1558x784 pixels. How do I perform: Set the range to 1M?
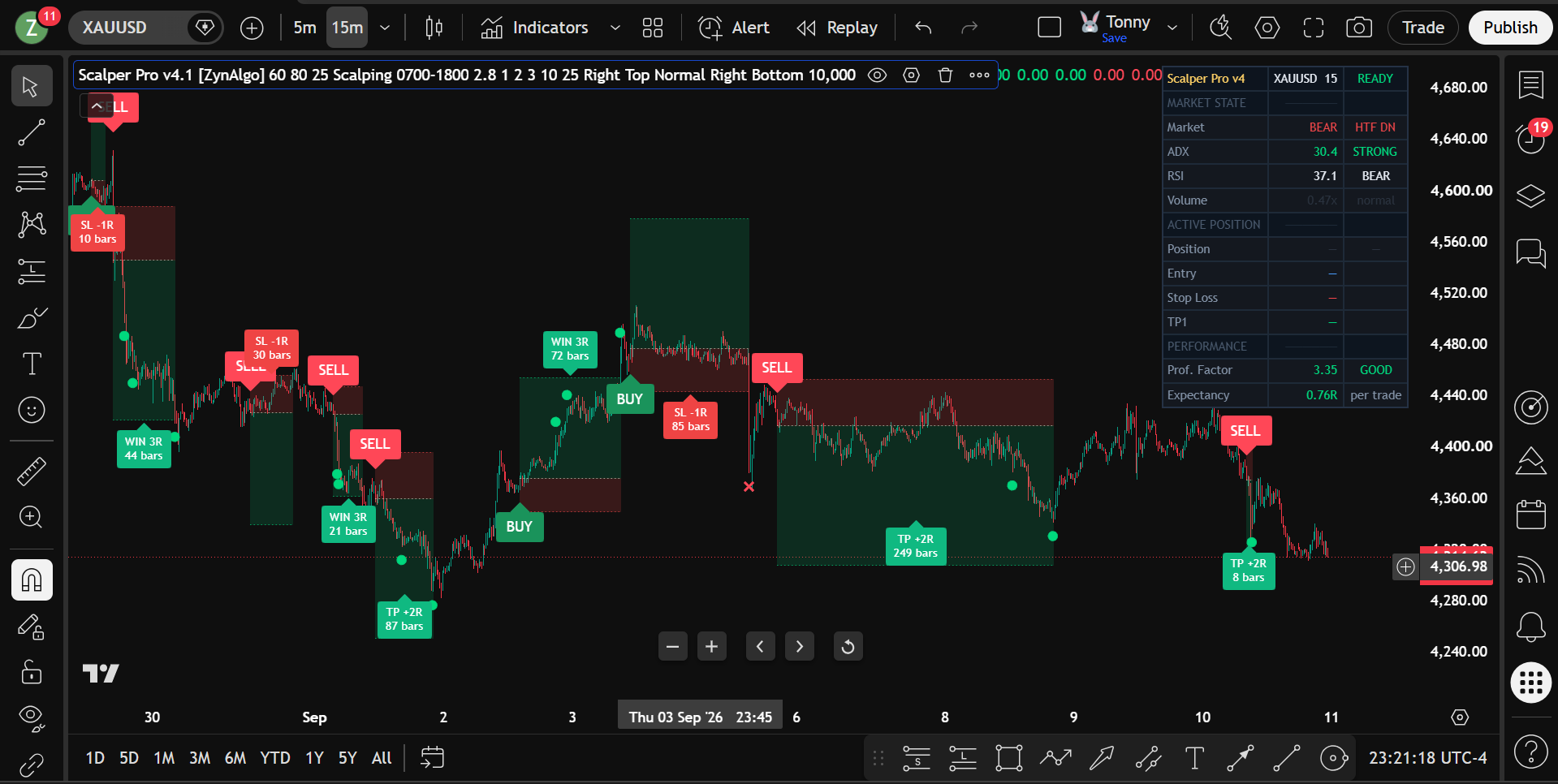click(164, 758)
